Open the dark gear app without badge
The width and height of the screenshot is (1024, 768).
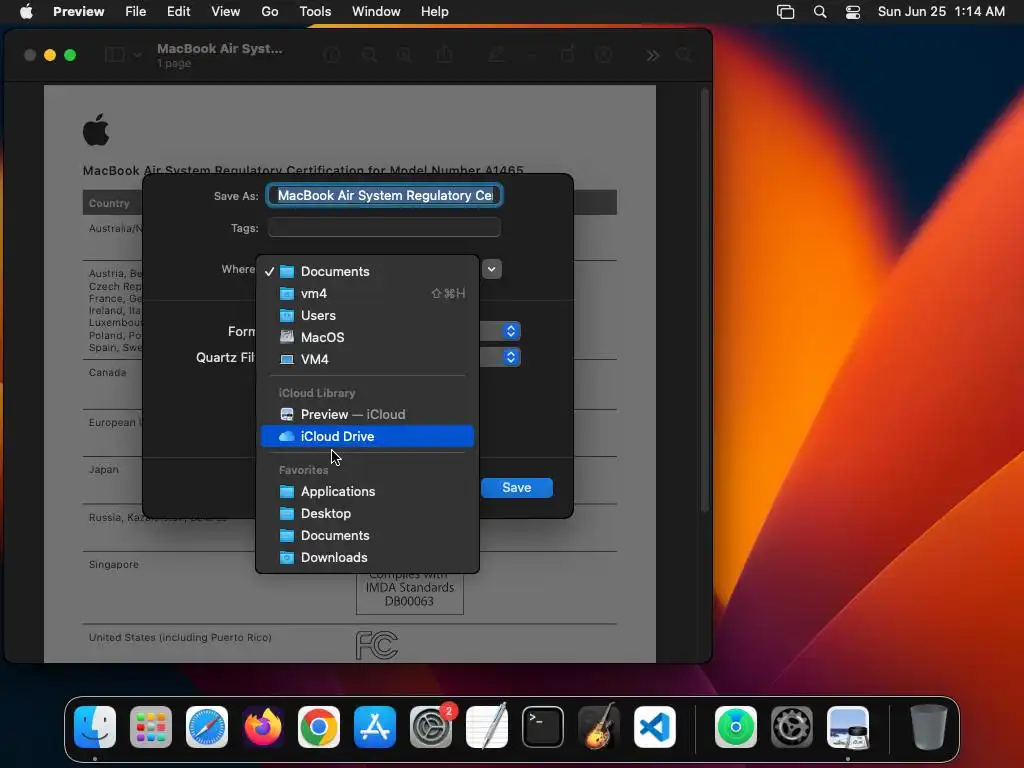pyautogui.click(x=792, y=727)
